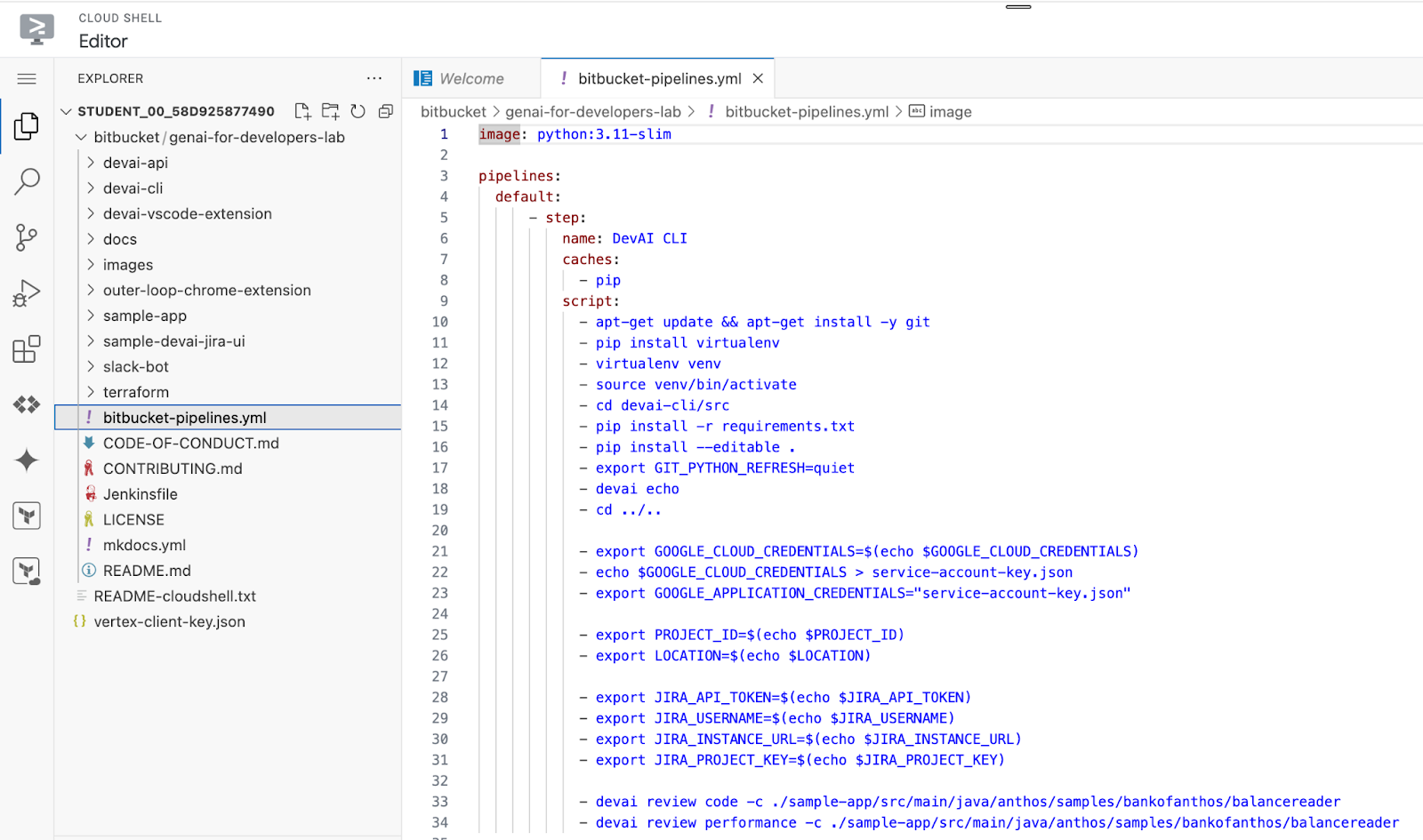1423x840 pixels.
Task: Open the Gemini sparkle icon
Action: (x=27, y=460)
